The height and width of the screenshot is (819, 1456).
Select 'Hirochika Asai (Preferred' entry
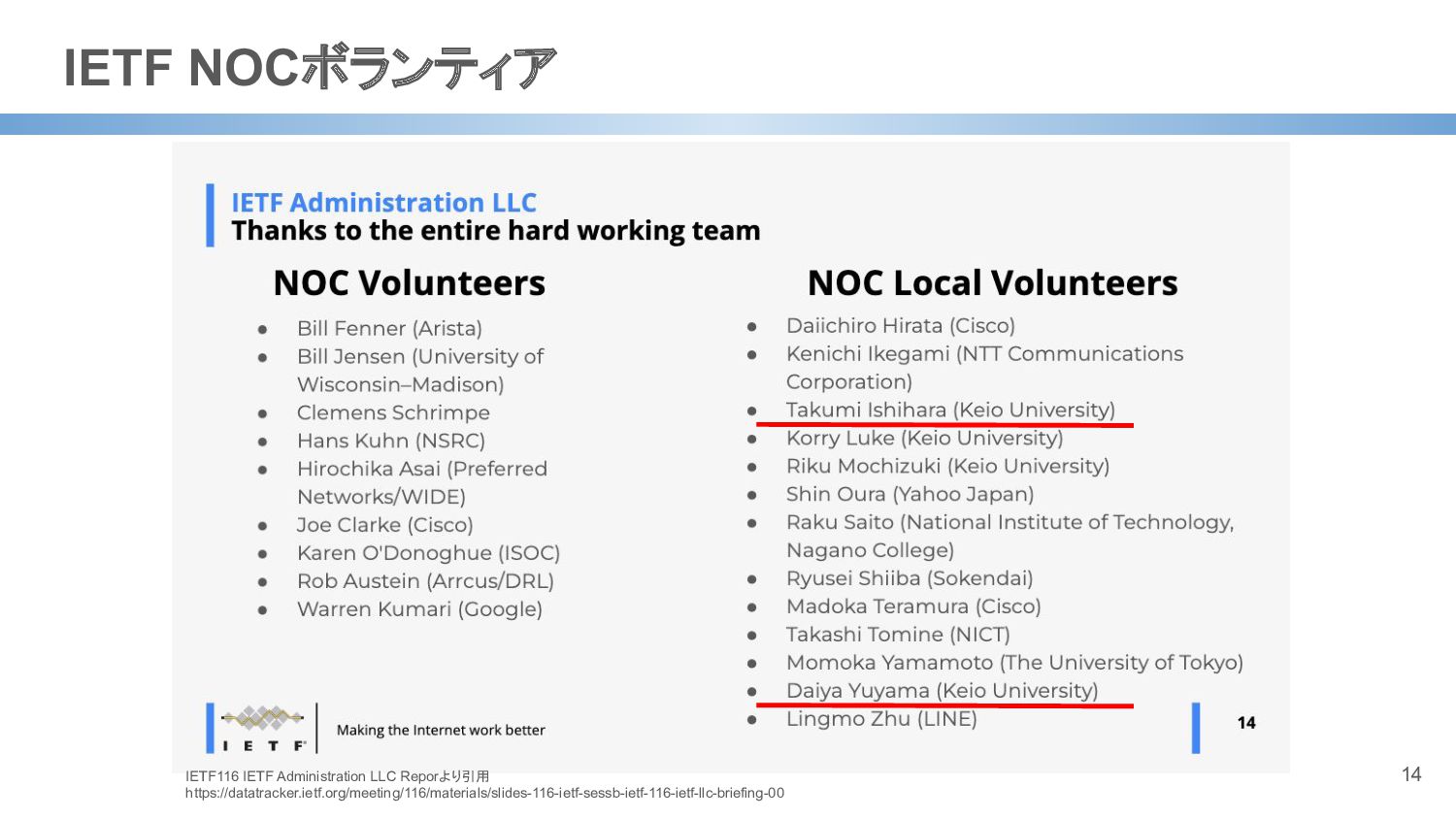422,470
